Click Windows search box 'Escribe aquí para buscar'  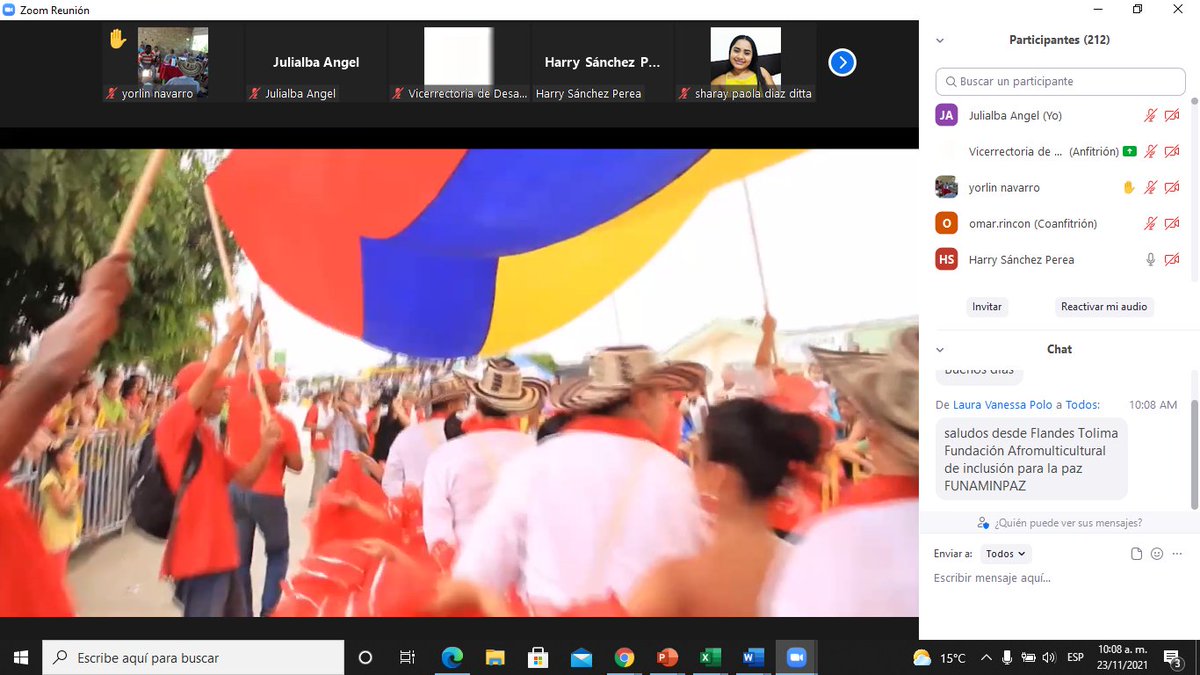click(x=193, y=657)
